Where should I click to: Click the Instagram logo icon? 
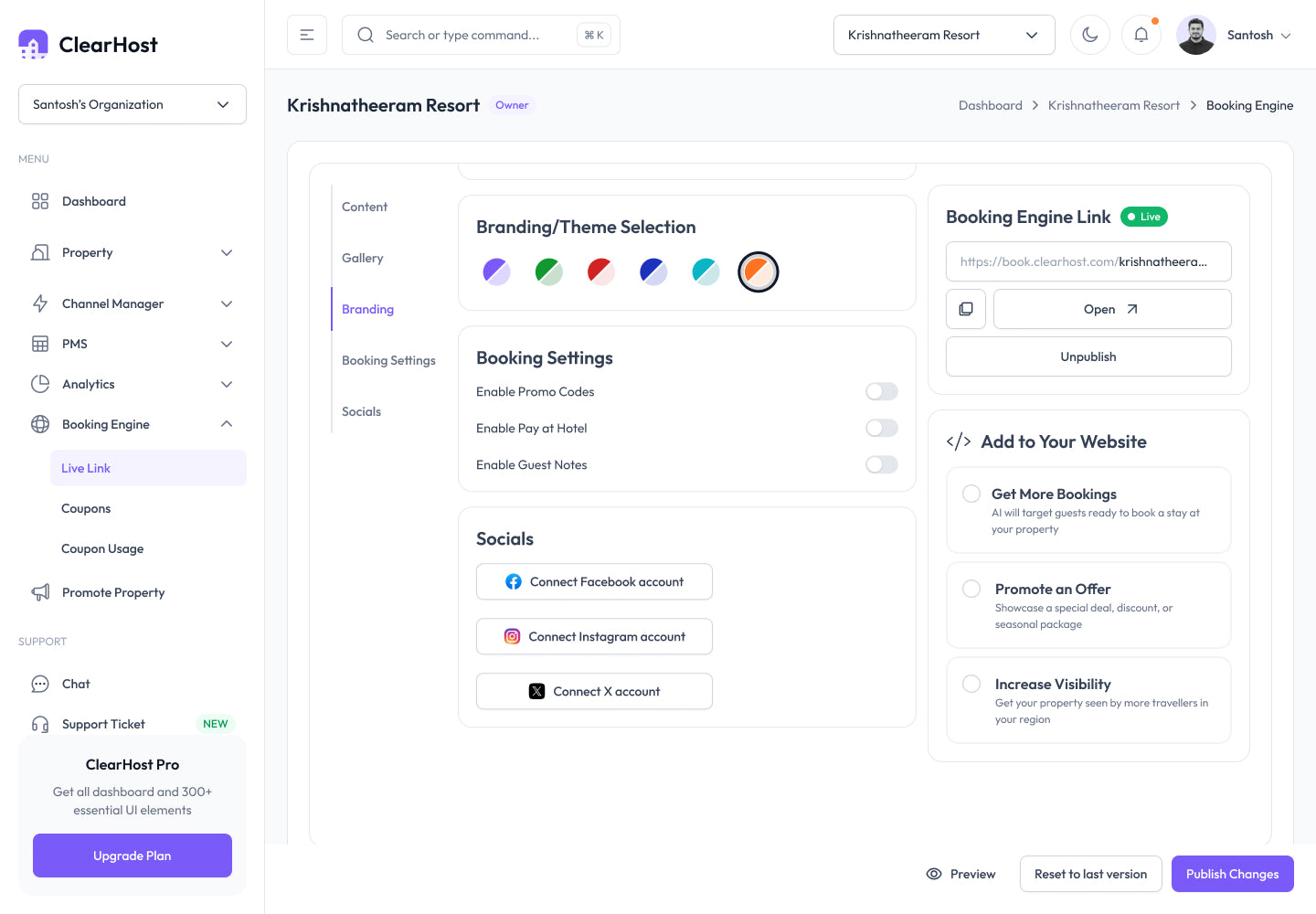point(513,636)
